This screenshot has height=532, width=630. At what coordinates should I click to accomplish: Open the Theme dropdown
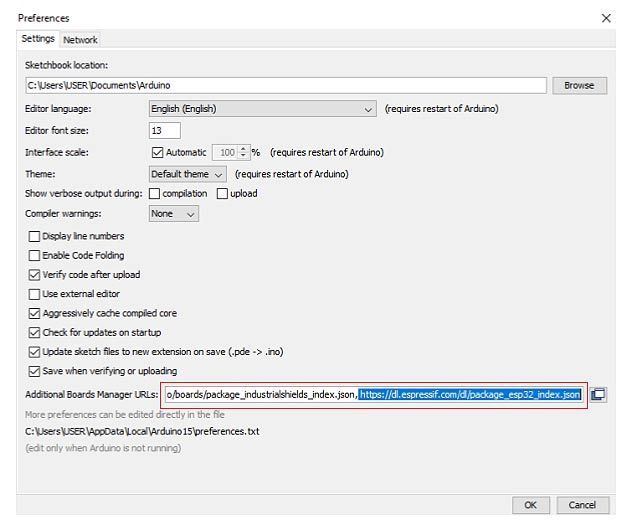pos(187,174)
